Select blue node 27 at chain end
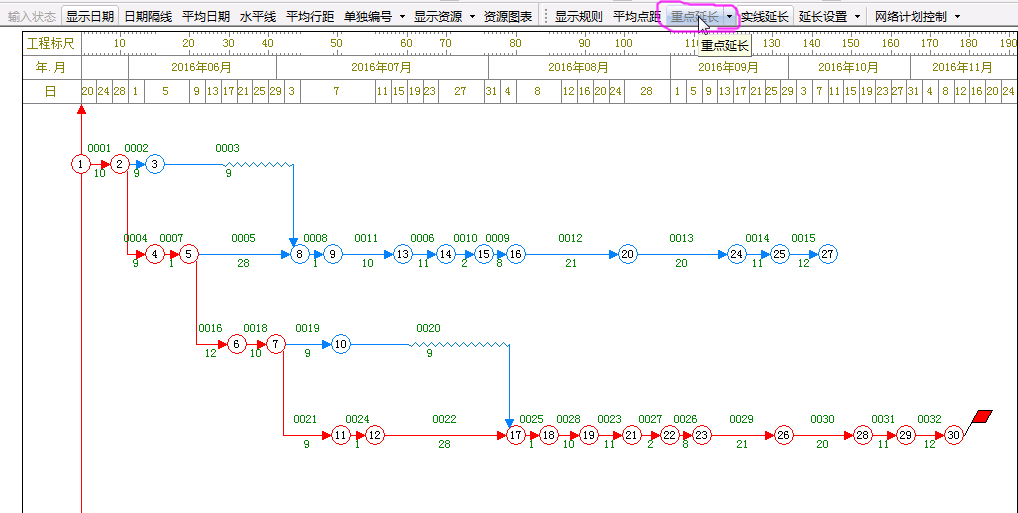Viewport: 1018px width, 513px height. (827, 254)
